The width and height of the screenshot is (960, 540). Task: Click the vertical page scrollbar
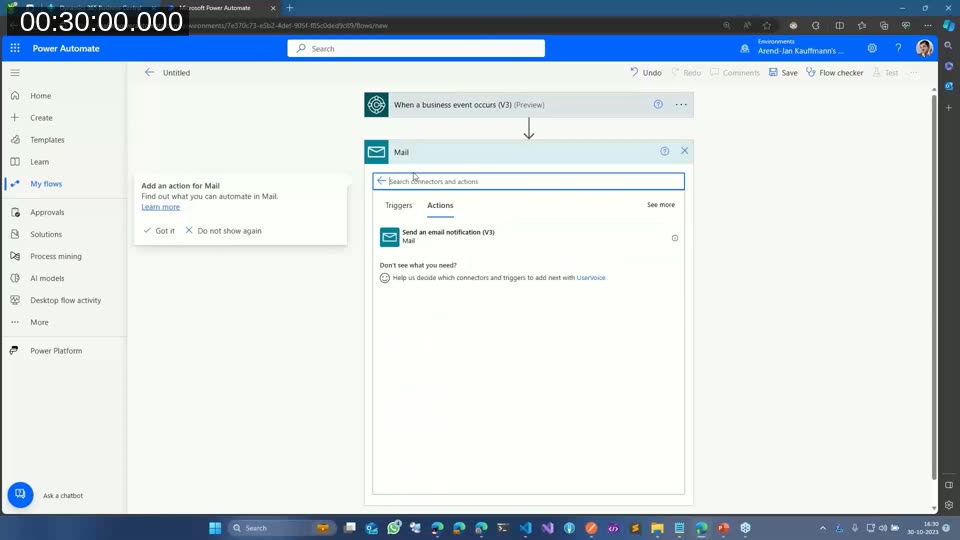click(x=934, y=287)
